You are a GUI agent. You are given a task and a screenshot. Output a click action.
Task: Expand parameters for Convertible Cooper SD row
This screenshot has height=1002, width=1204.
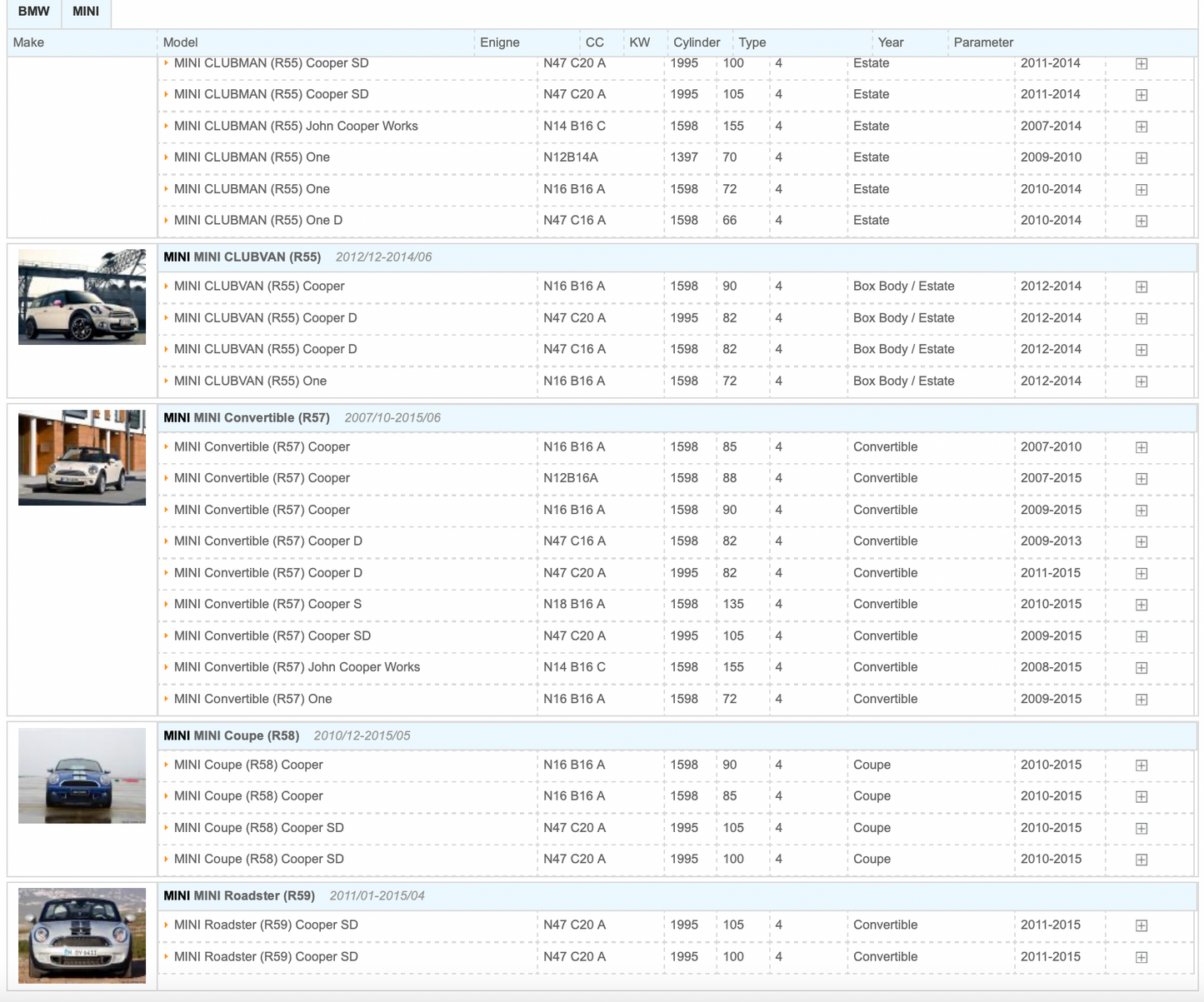[x=1142, y=636]
